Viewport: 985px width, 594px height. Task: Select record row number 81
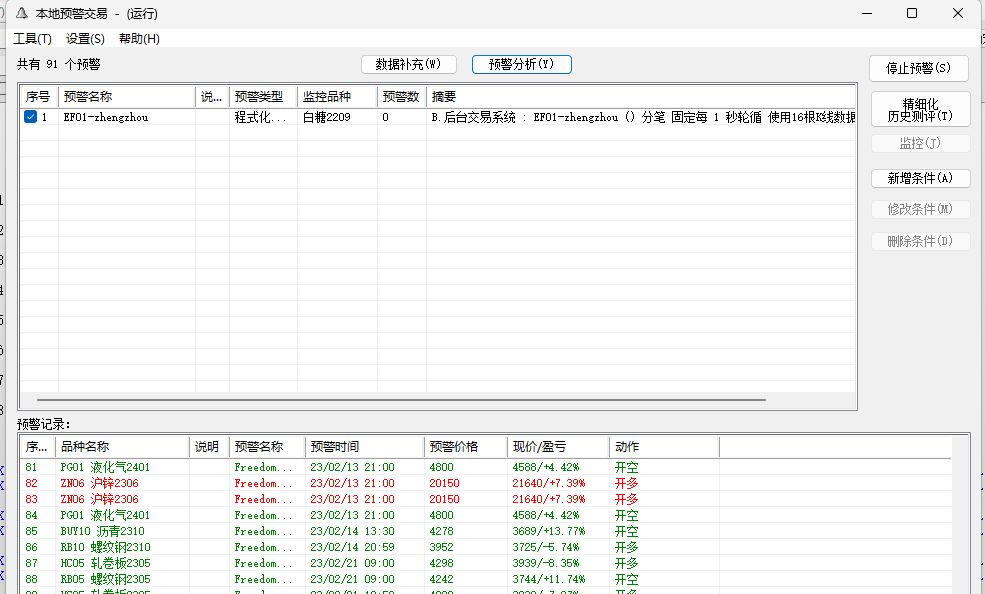pos(485,467)
